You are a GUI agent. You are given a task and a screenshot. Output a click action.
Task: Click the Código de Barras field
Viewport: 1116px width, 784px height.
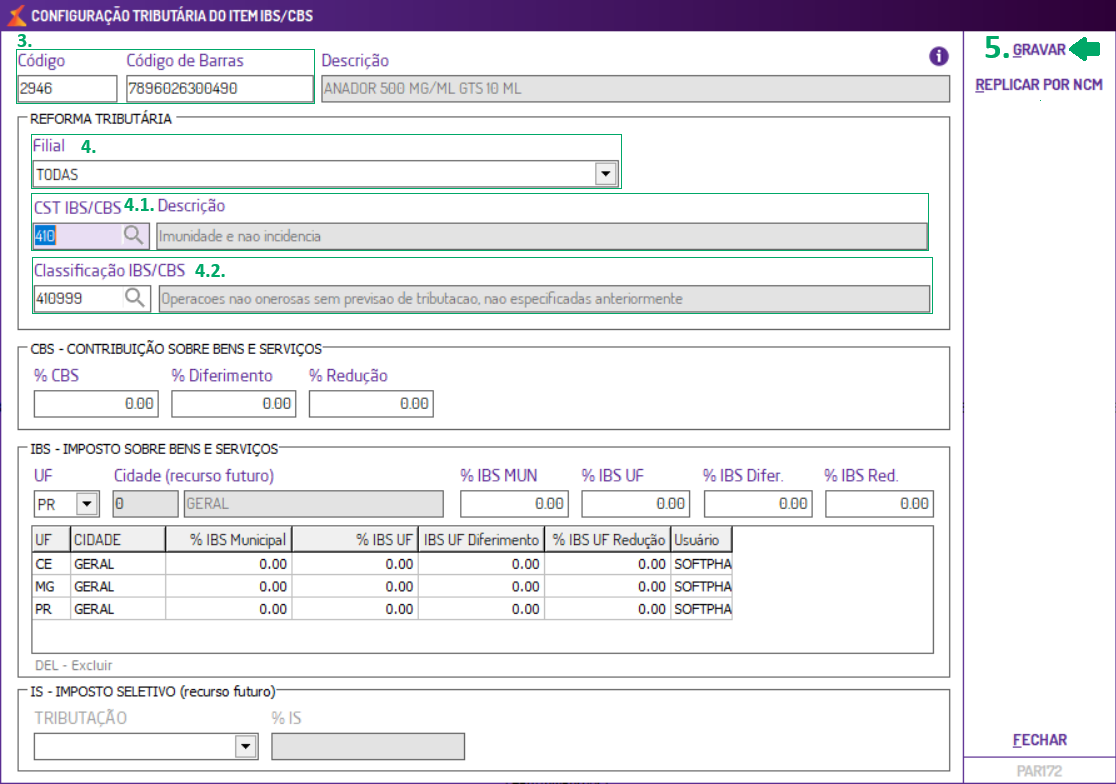(218, 89)
